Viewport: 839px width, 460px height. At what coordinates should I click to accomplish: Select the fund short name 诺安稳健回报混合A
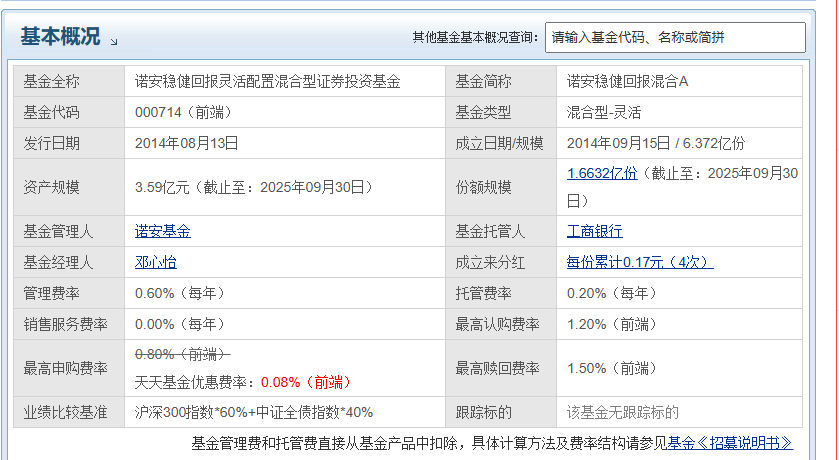[628, 82]
